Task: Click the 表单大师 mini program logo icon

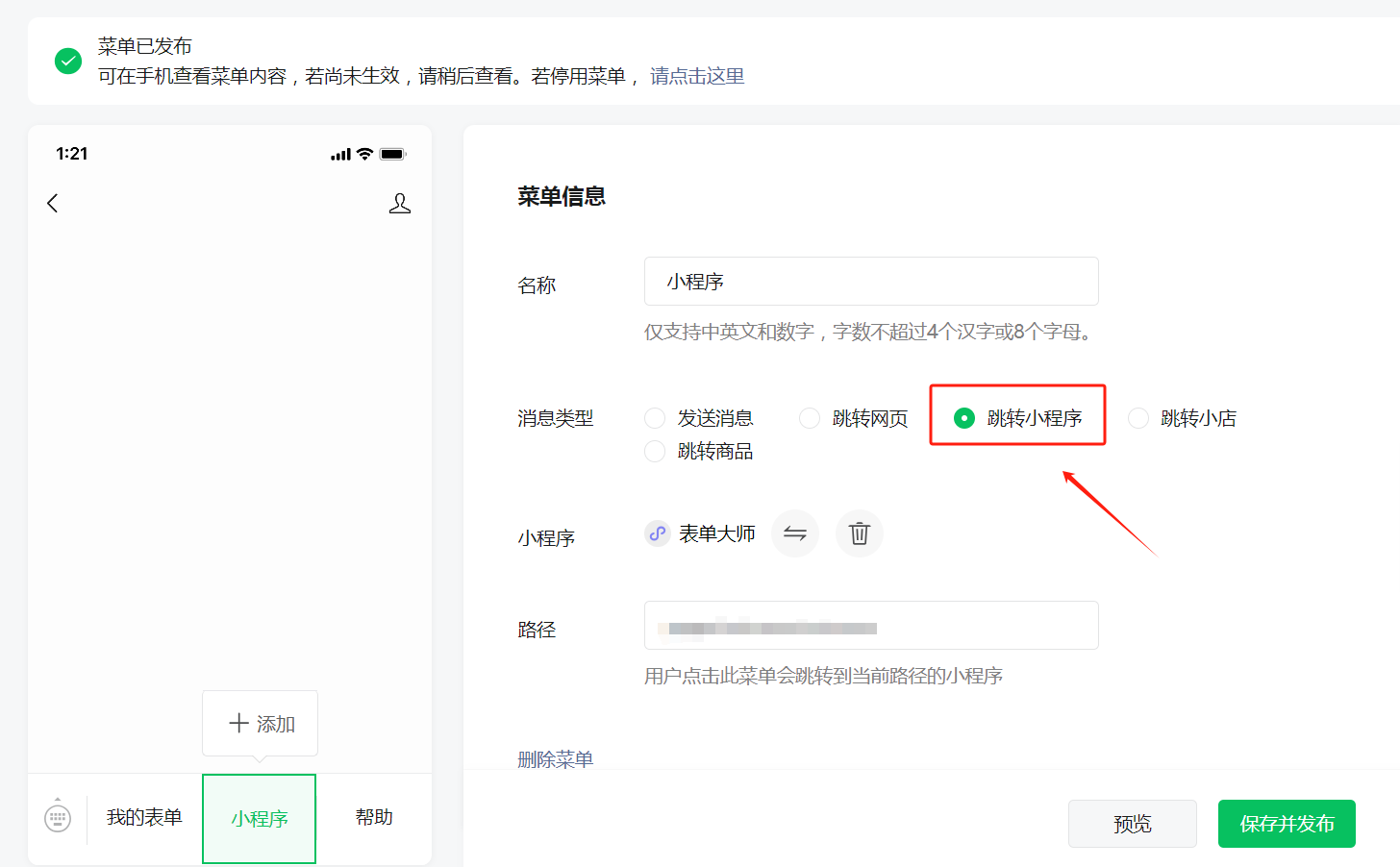Action: (658, 533)
